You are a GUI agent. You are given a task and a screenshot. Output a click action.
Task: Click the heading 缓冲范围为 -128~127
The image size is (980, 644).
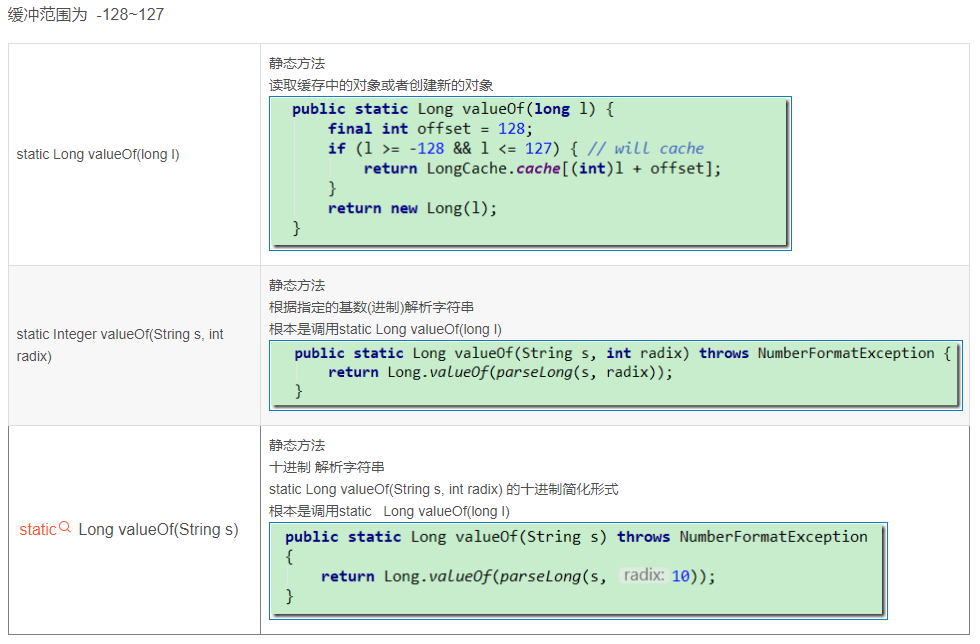85,15
